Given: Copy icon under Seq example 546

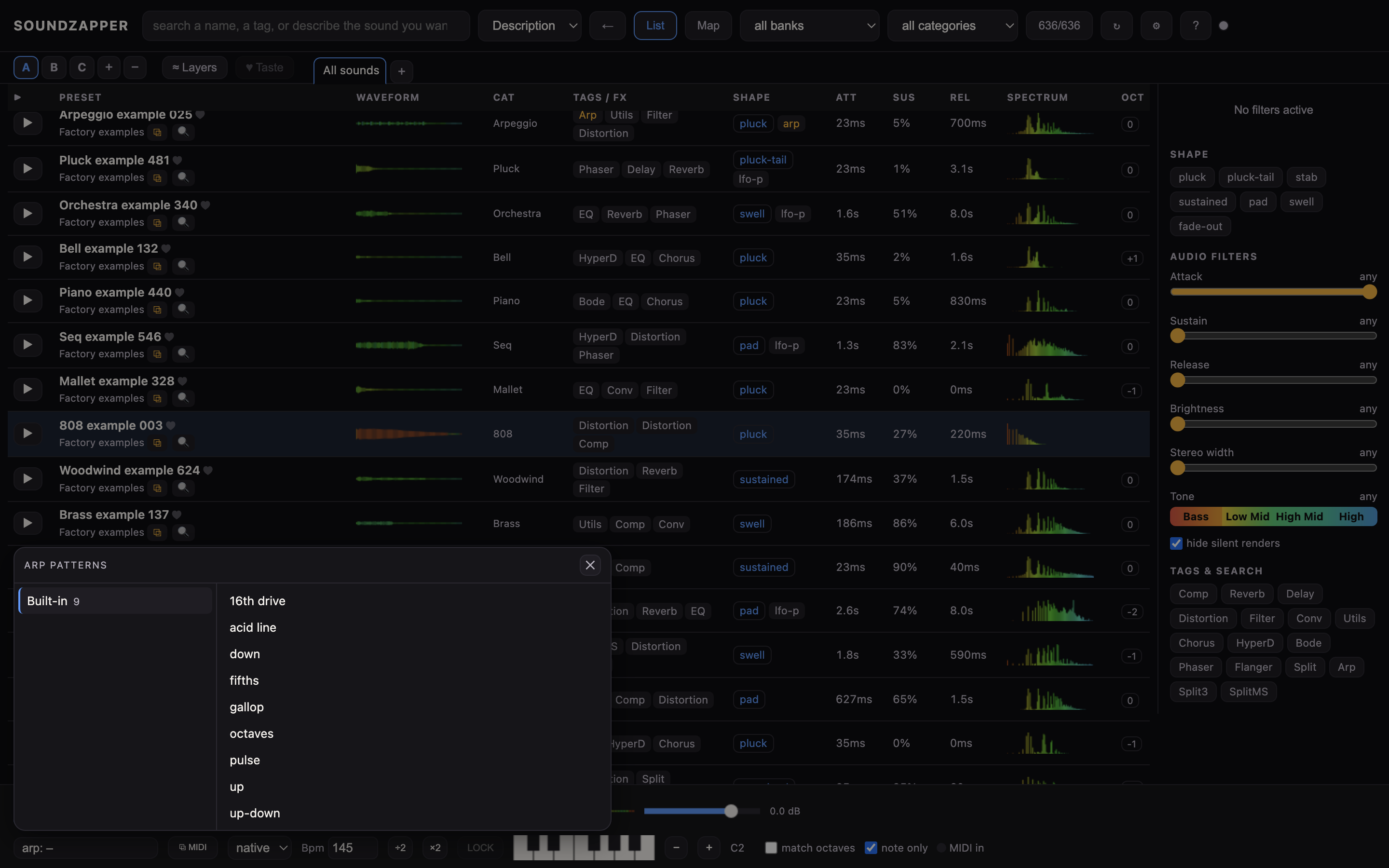Looking at the screenshot, I should pos(157,354).
